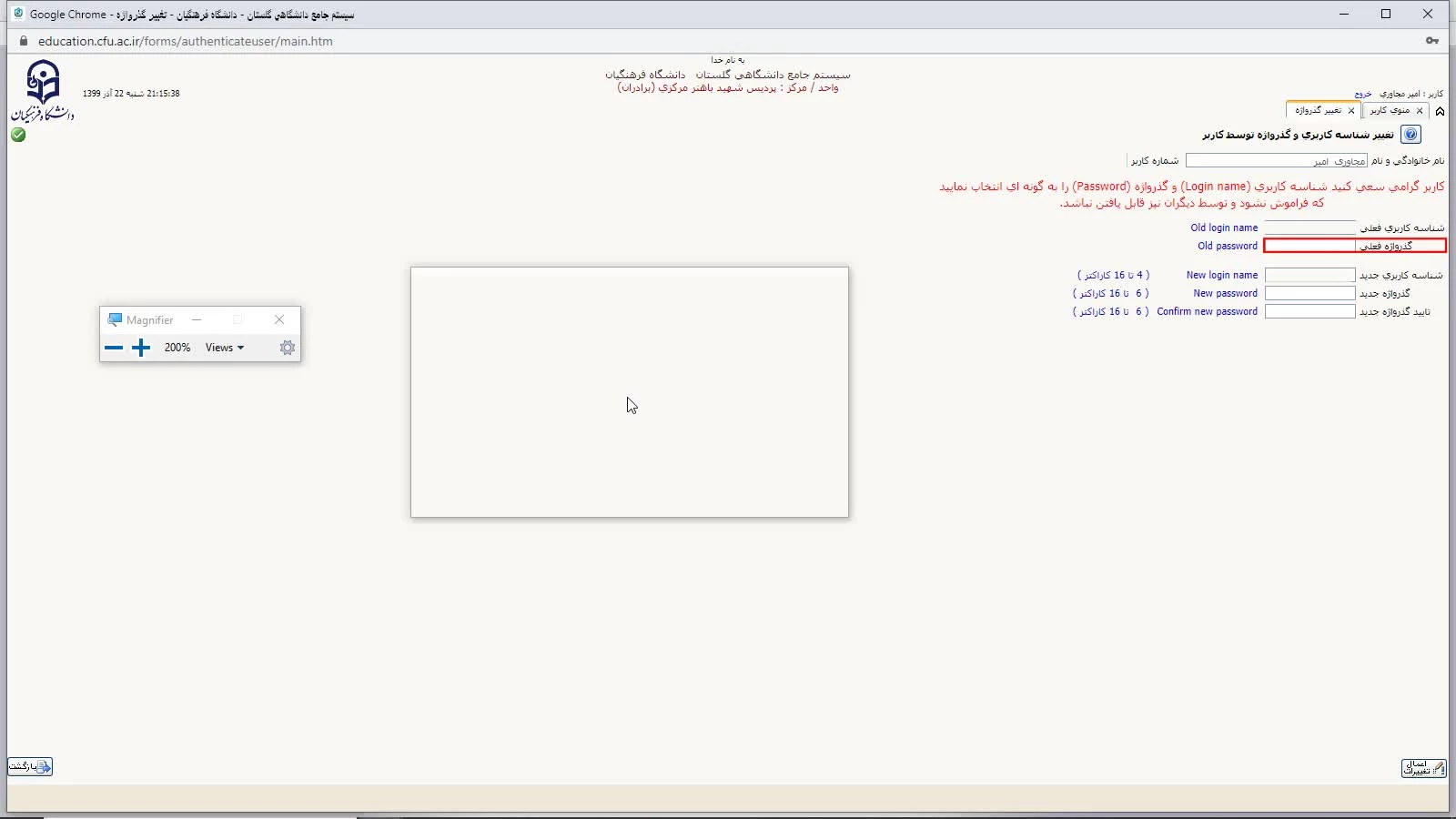Zoom in with the Magnifier plus button

(x=141, y=348)
